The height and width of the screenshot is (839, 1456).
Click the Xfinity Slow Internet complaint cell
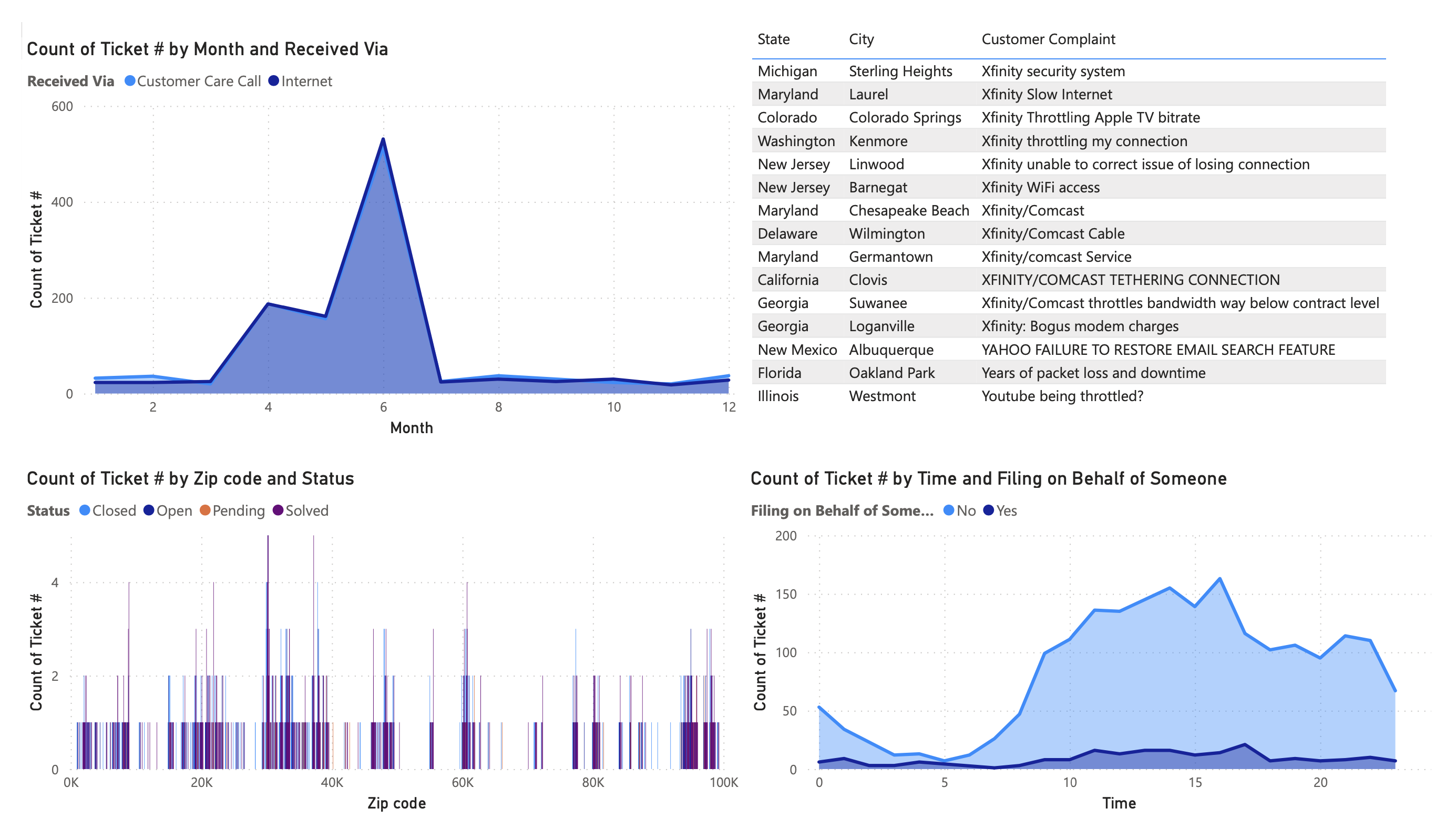tap(1047, 95)
